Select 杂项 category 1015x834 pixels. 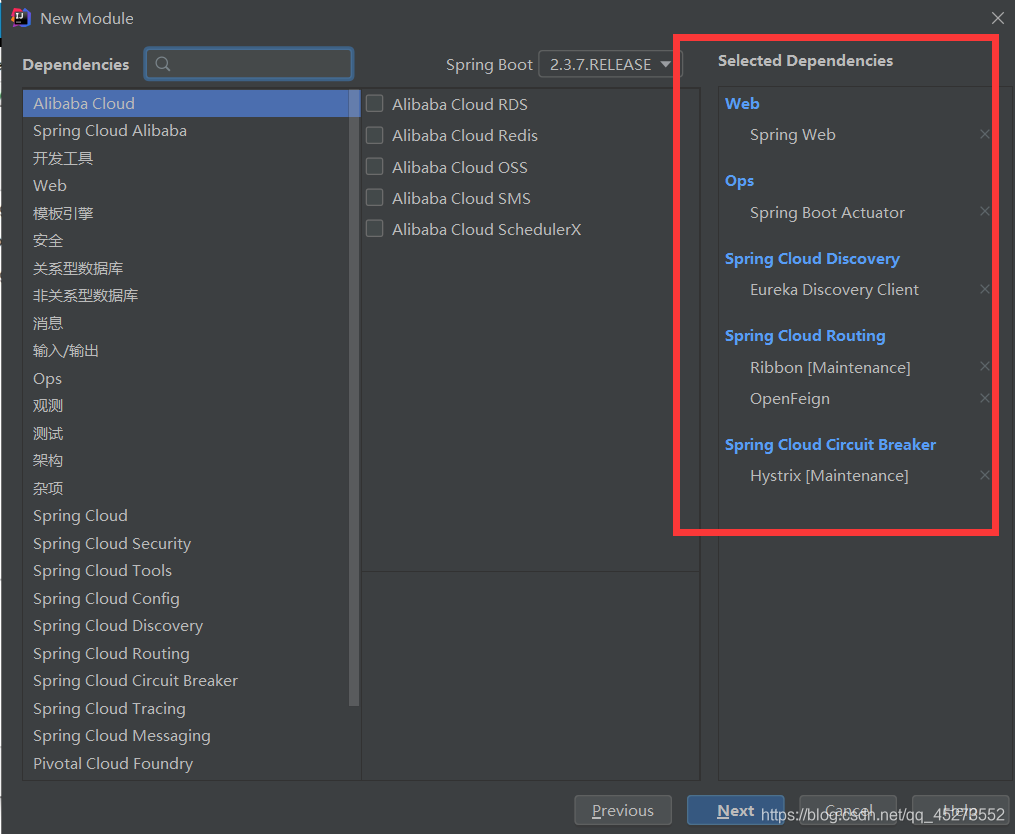[186, 489]
